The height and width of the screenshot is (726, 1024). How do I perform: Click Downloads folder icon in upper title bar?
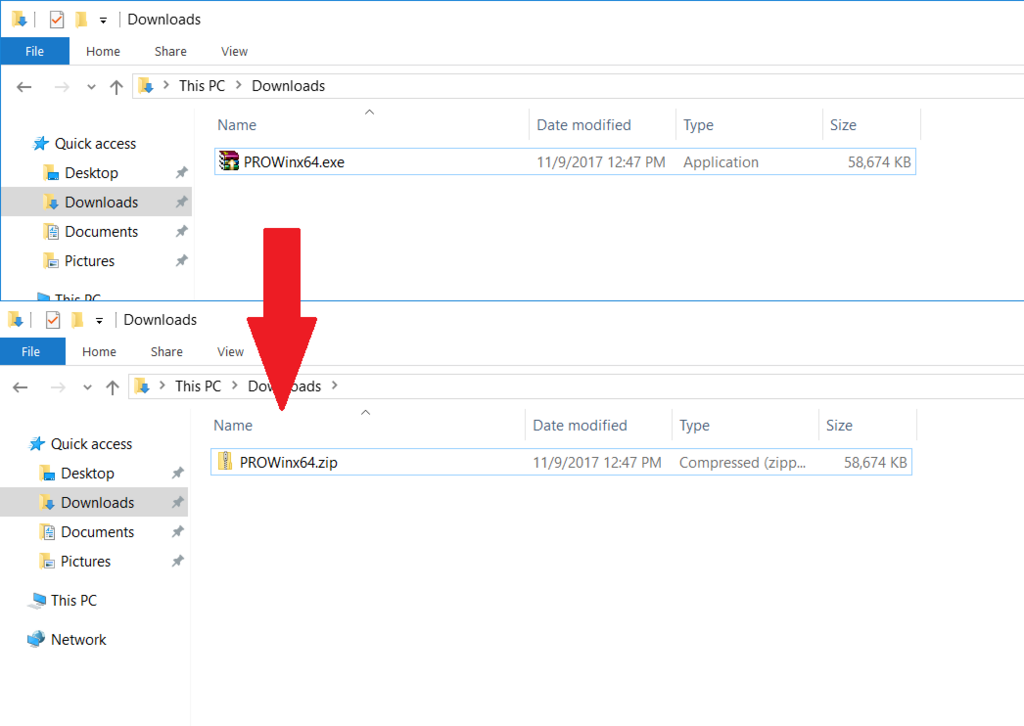click(x=20, y=20)
